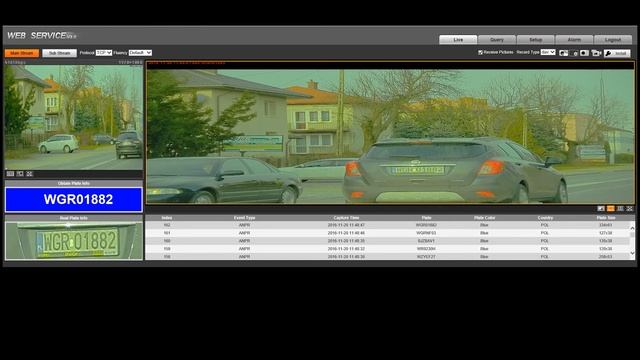Screen dimensions: 640x360
Task: Click the Event Type column header
Action: [244, 218]
